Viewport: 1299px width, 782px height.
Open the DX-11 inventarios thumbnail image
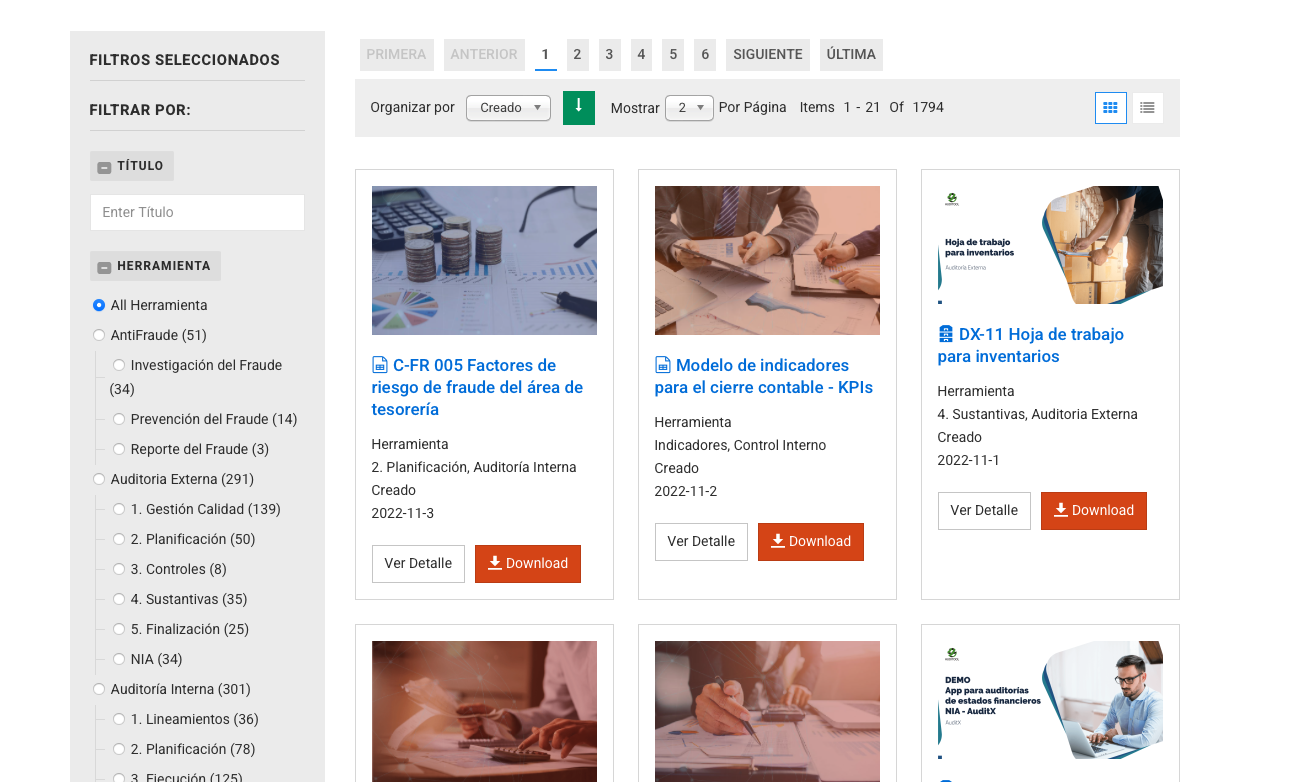point(1050,245)
